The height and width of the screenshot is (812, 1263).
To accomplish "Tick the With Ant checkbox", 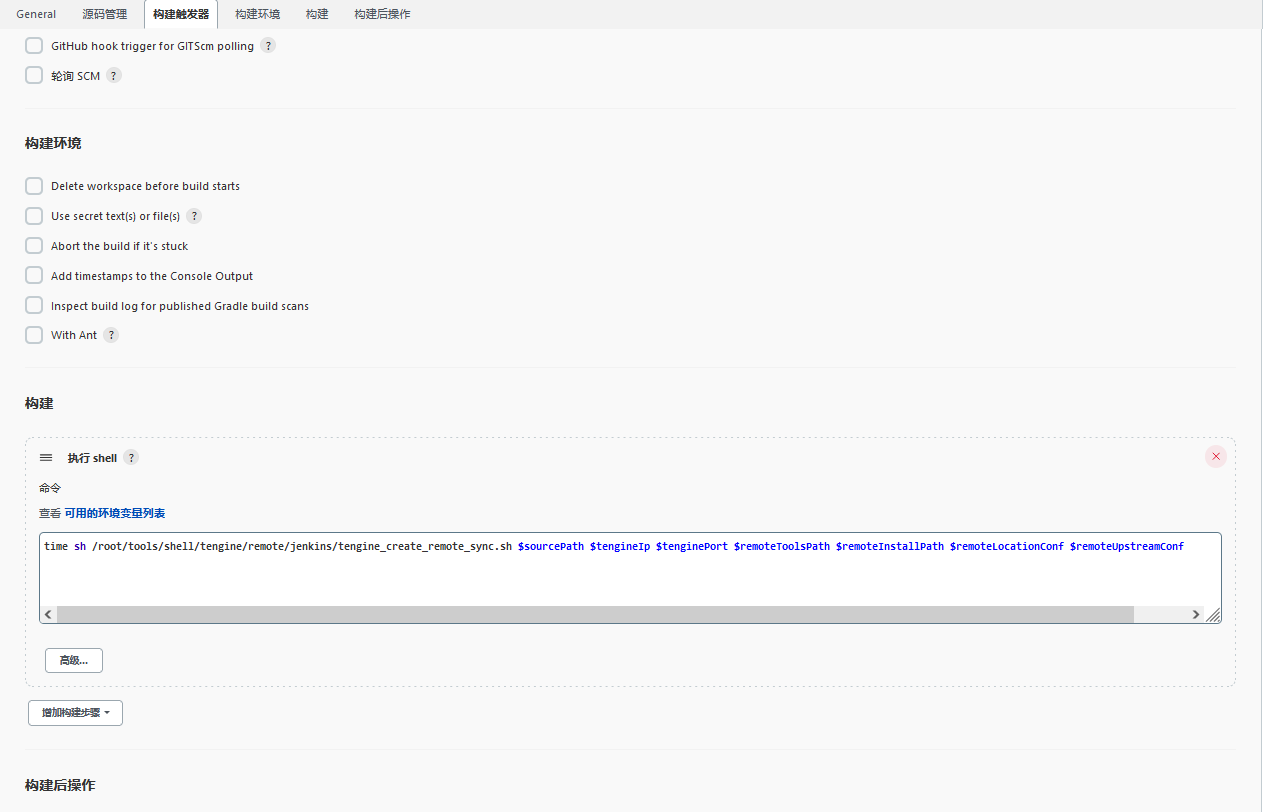I will pyautogui.click(x=34, y=335).
